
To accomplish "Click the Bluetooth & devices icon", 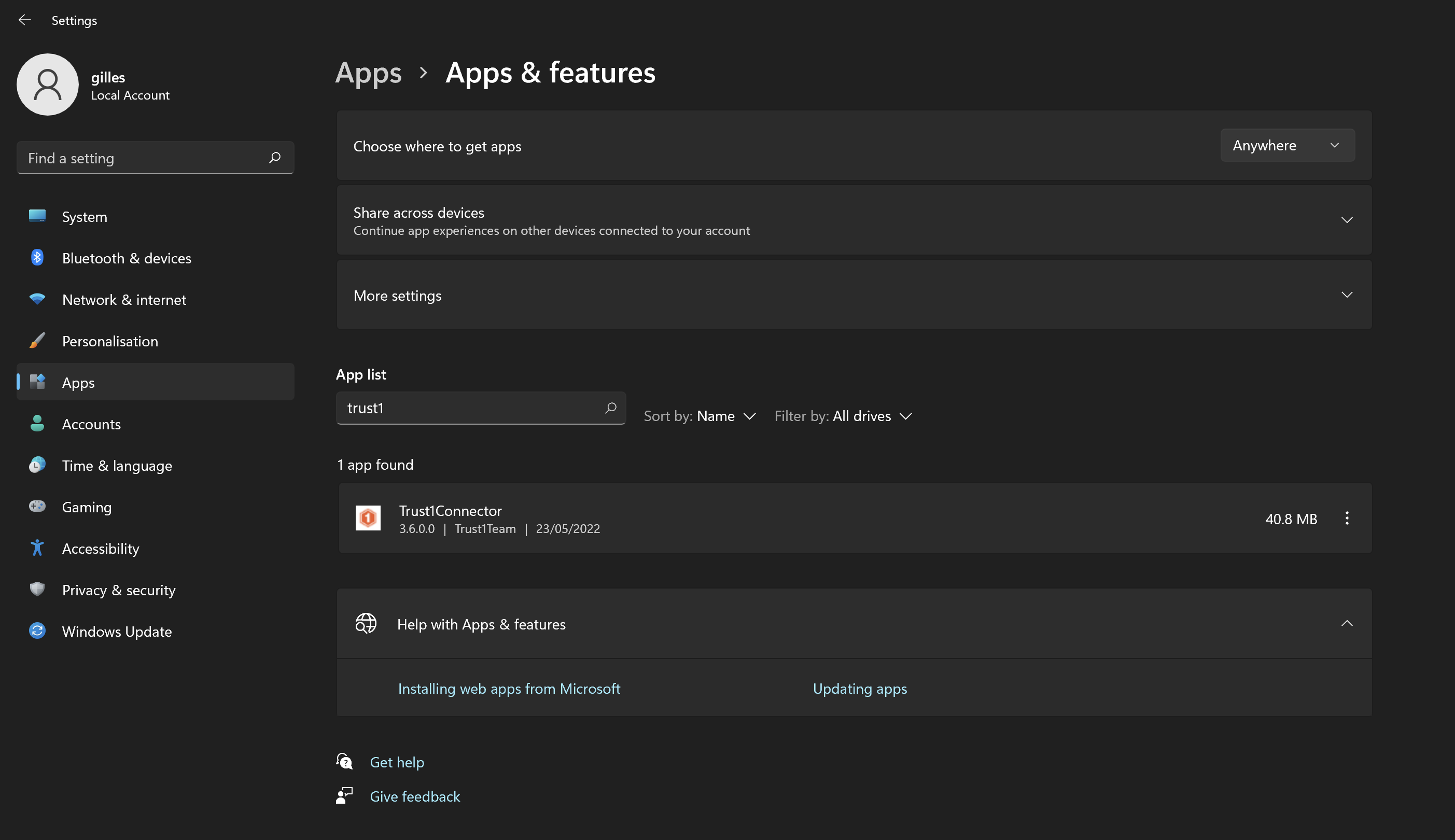I will (37, 257).
